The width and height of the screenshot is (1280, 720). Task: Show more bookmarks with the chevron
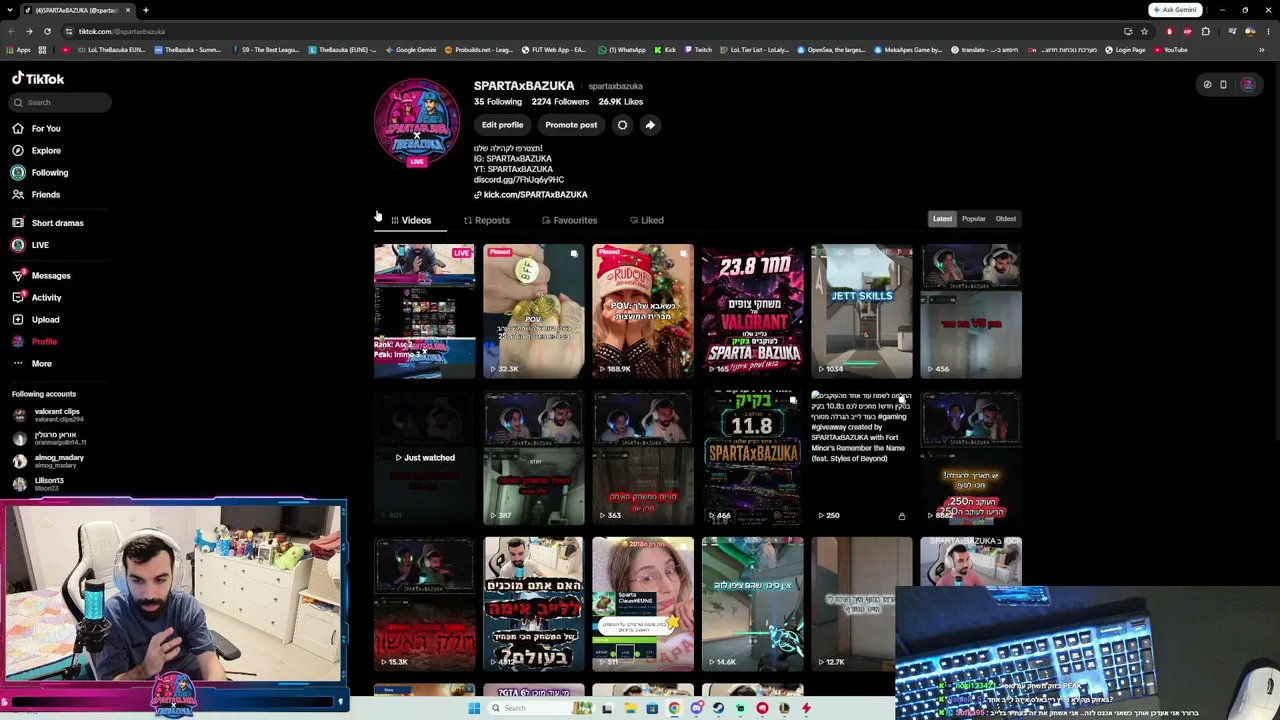pyautogui.click(x=1263, y=50)
